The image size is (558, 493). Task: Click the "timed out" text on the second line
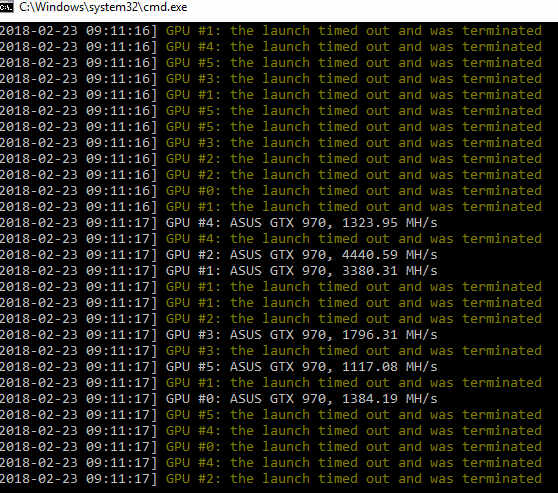click(x=353, y=47)
